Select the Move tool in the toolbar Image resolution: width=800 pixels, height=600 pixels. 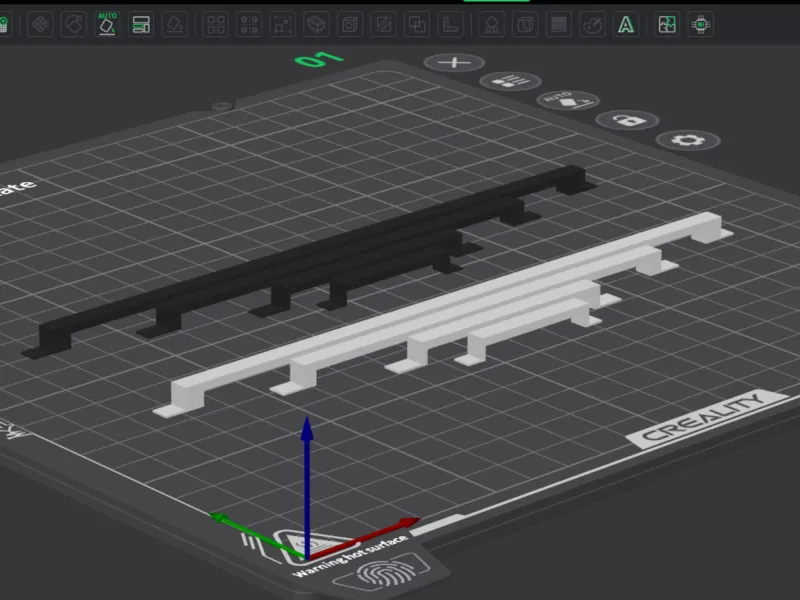click(40, 24)
